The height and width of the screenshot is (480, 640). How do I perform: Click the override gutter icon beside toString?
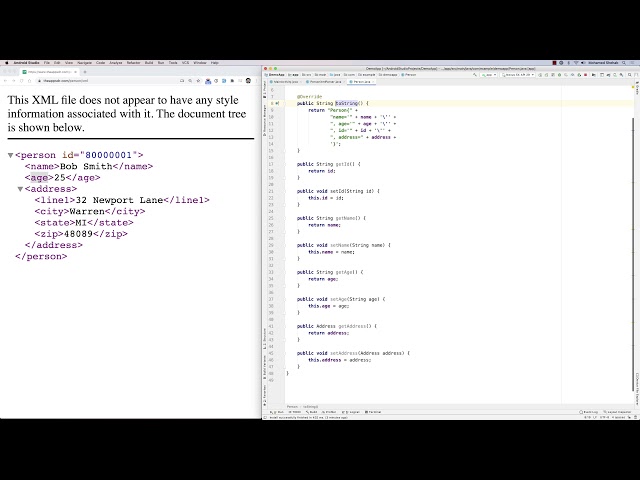coord(277,104)
